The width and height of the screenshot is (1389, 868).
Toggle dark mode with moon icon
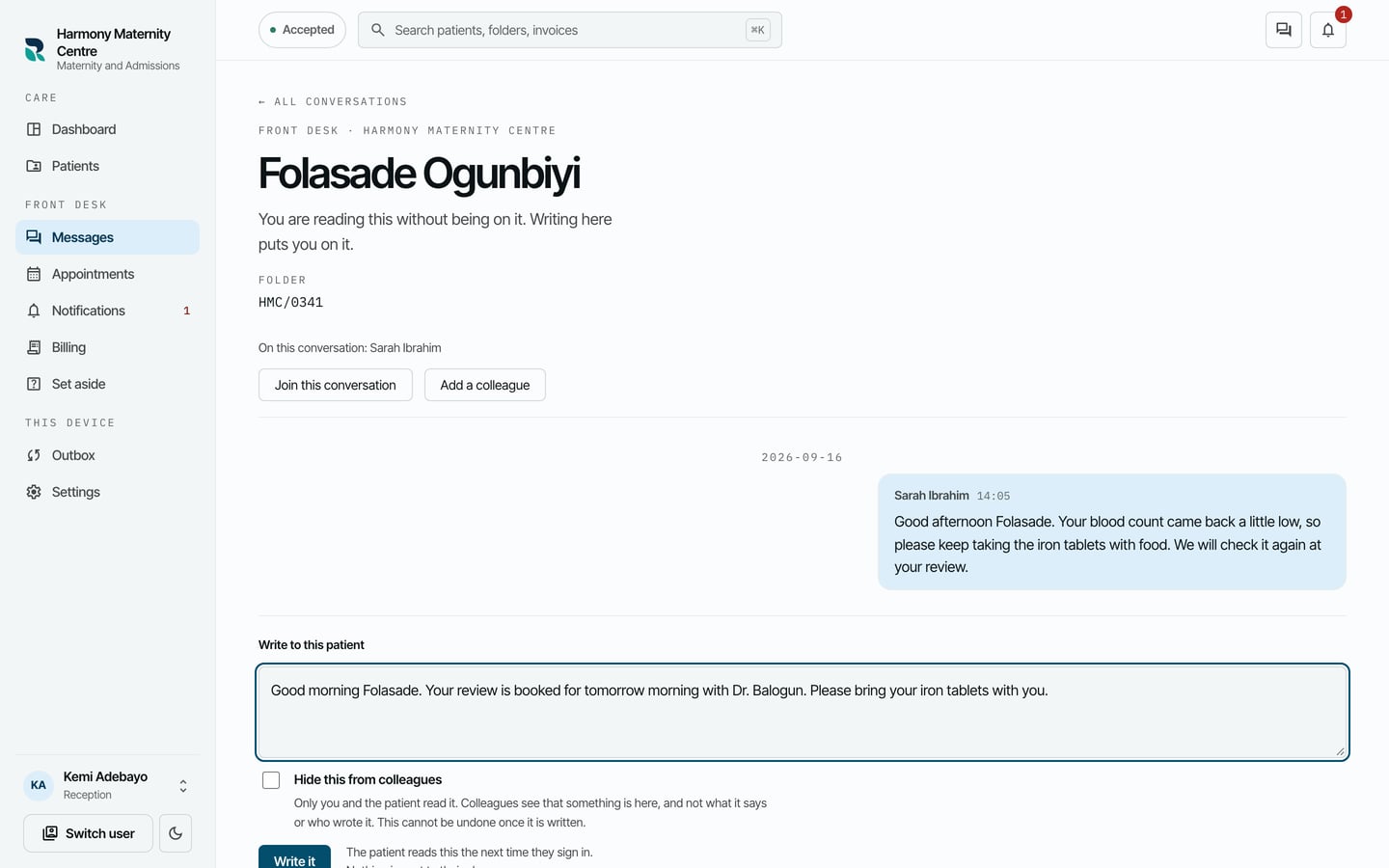tap(176, 833)
